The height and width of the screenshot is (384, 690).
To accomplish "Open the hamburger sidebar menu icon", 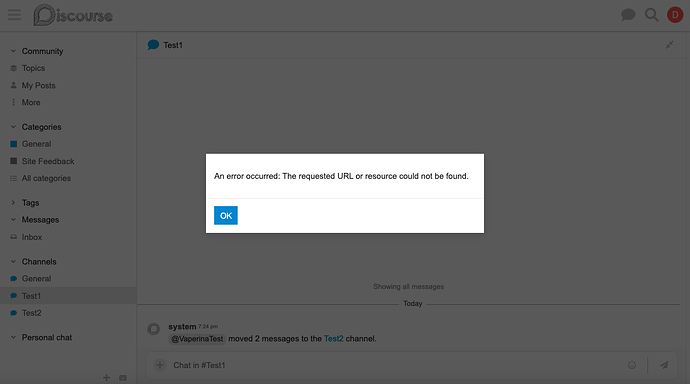I will pos(15,15).
